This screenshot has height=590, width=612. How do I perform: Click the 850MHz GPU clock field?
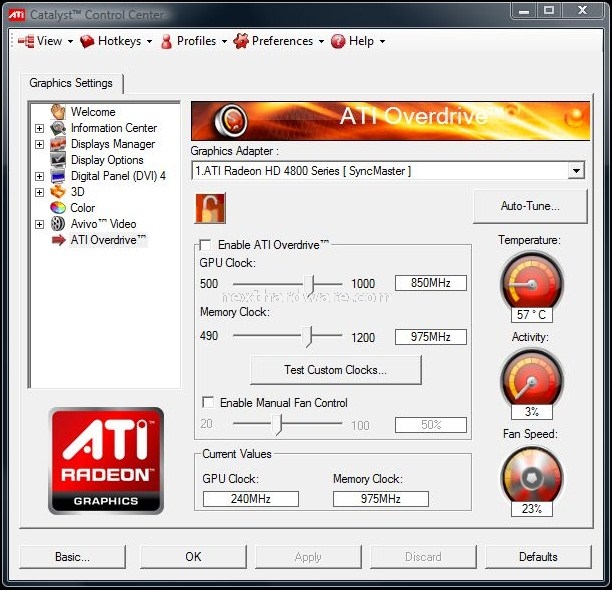[431, 283]
